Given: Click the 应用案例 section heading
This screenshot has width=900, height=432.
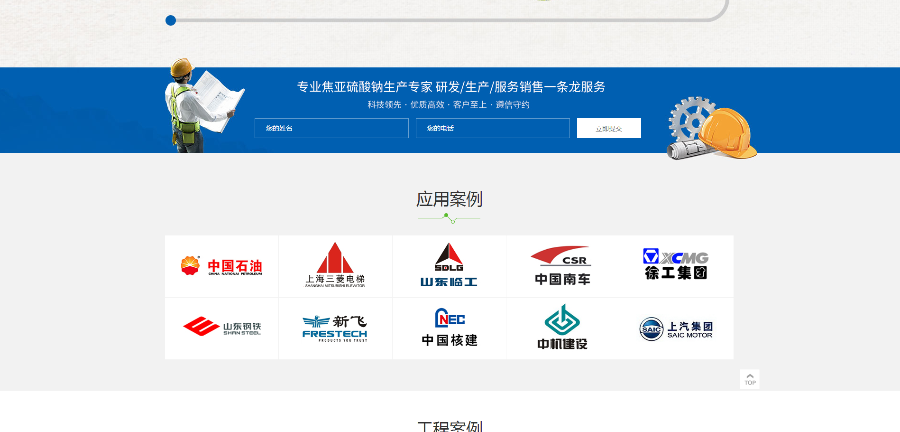Looking at the screenshot, I should click(449, 200).
